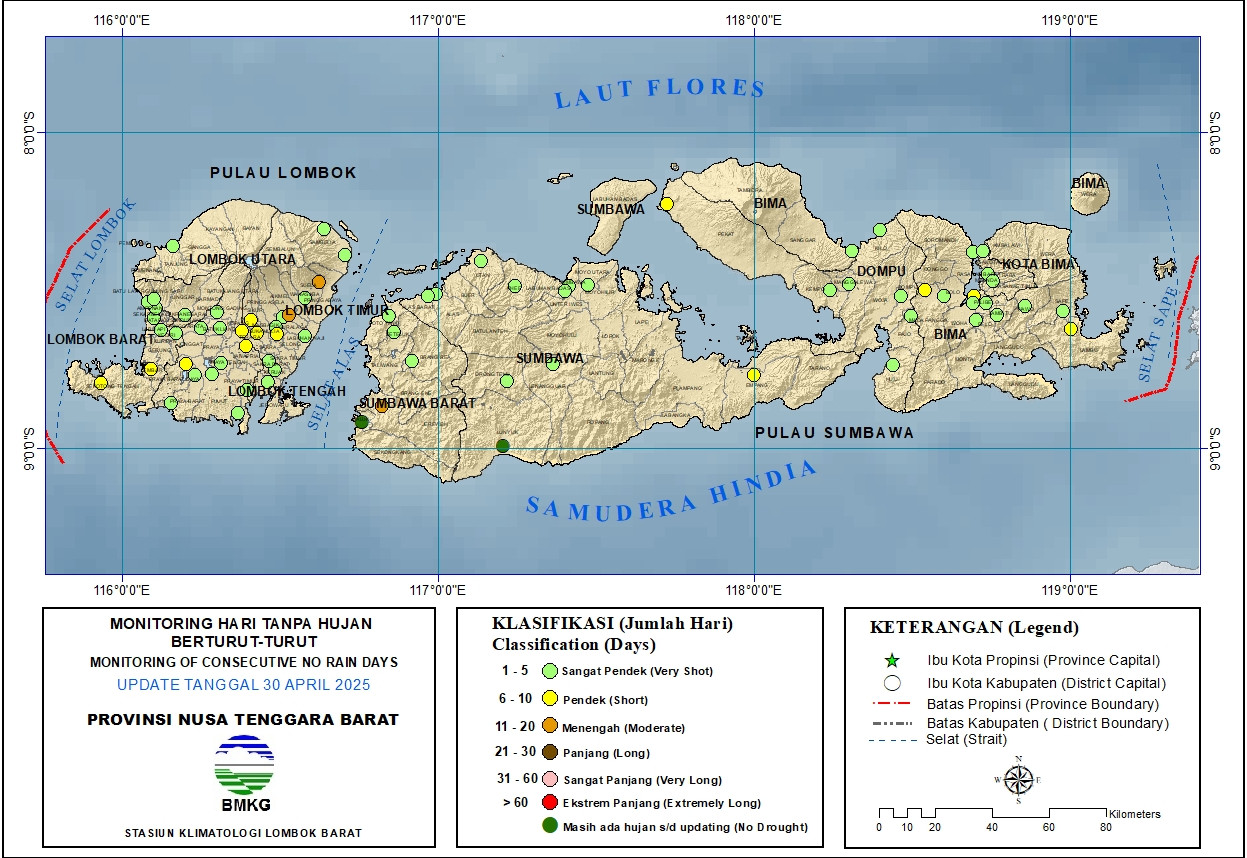Click the 'PULAU LOMBOK' island label

(283, 173)
